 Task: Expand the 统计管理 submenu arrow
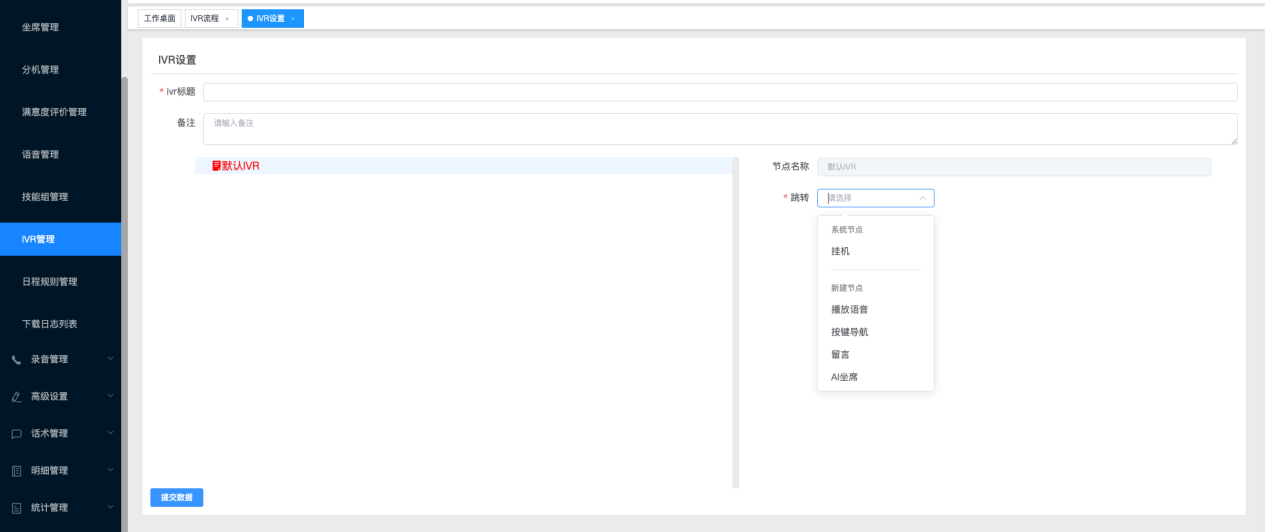click(x=110, y=507)
